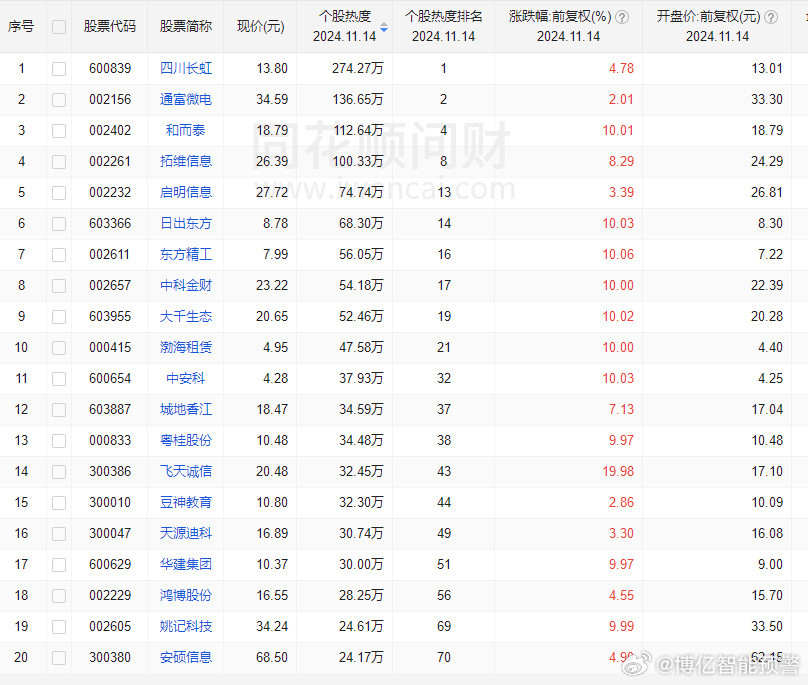The image size is (808, 685).
Task: Select the checkbox for 002657 中科金财
Action: point(59,285)
